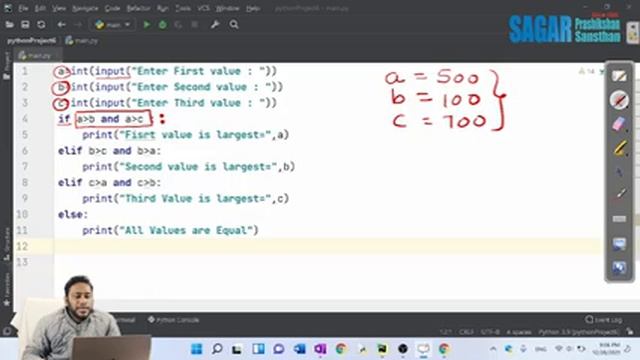Click the Open folder toolbar icon
This screenshot has height=360, width=640.
9,25
